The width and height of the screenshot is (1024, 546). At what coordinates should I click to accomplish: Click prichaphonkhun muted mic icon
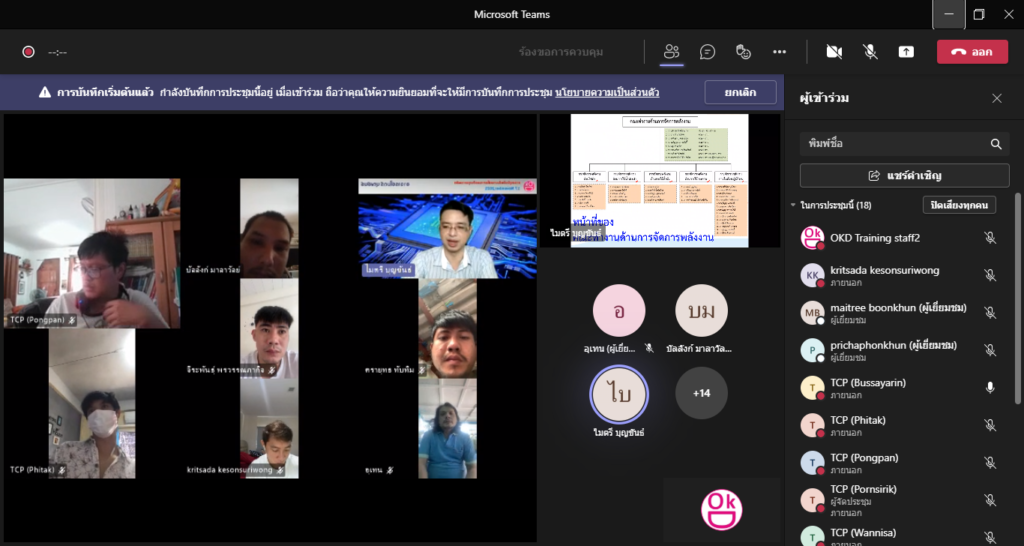point(990,350)
